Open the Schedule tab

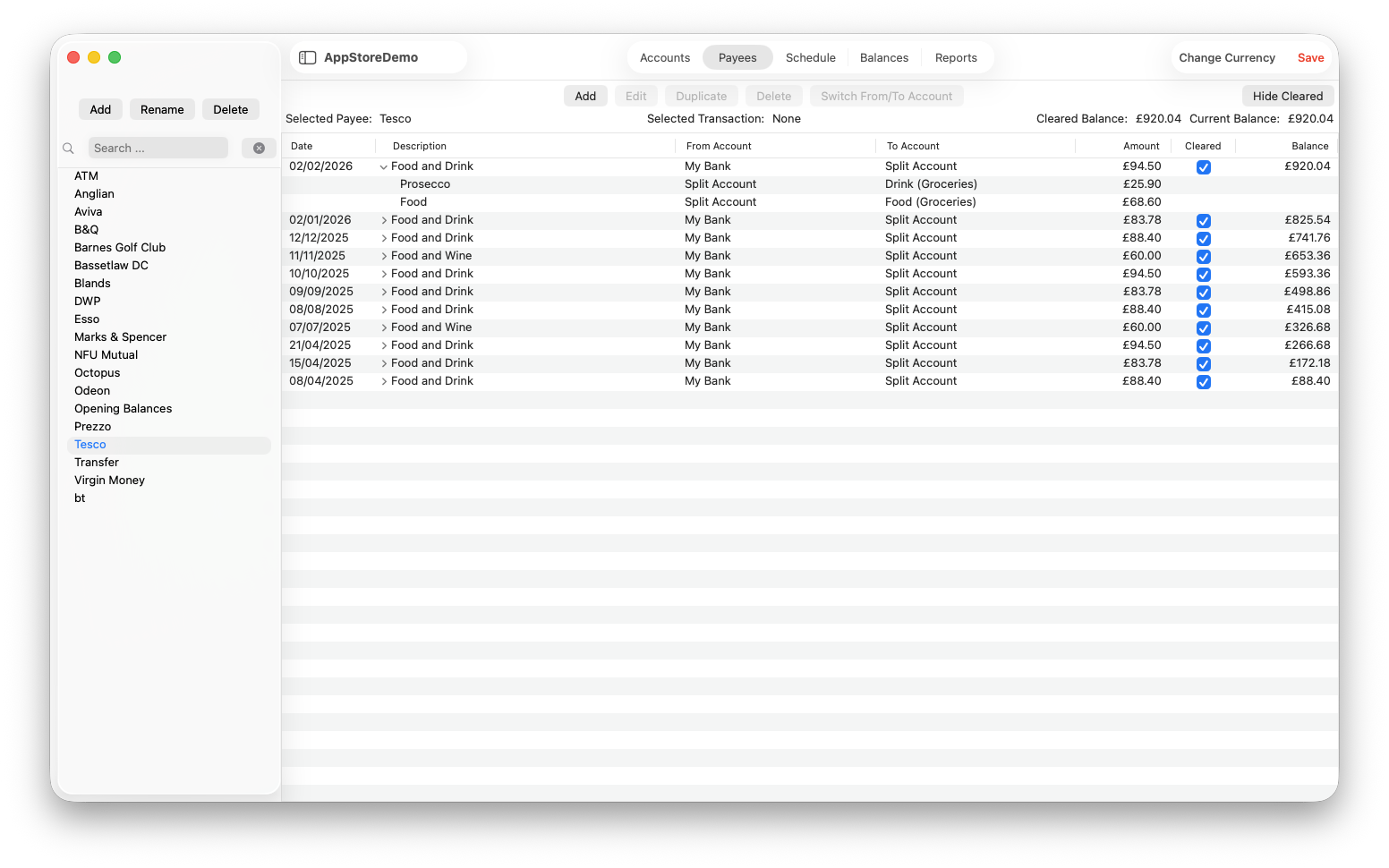pos(811,58)
